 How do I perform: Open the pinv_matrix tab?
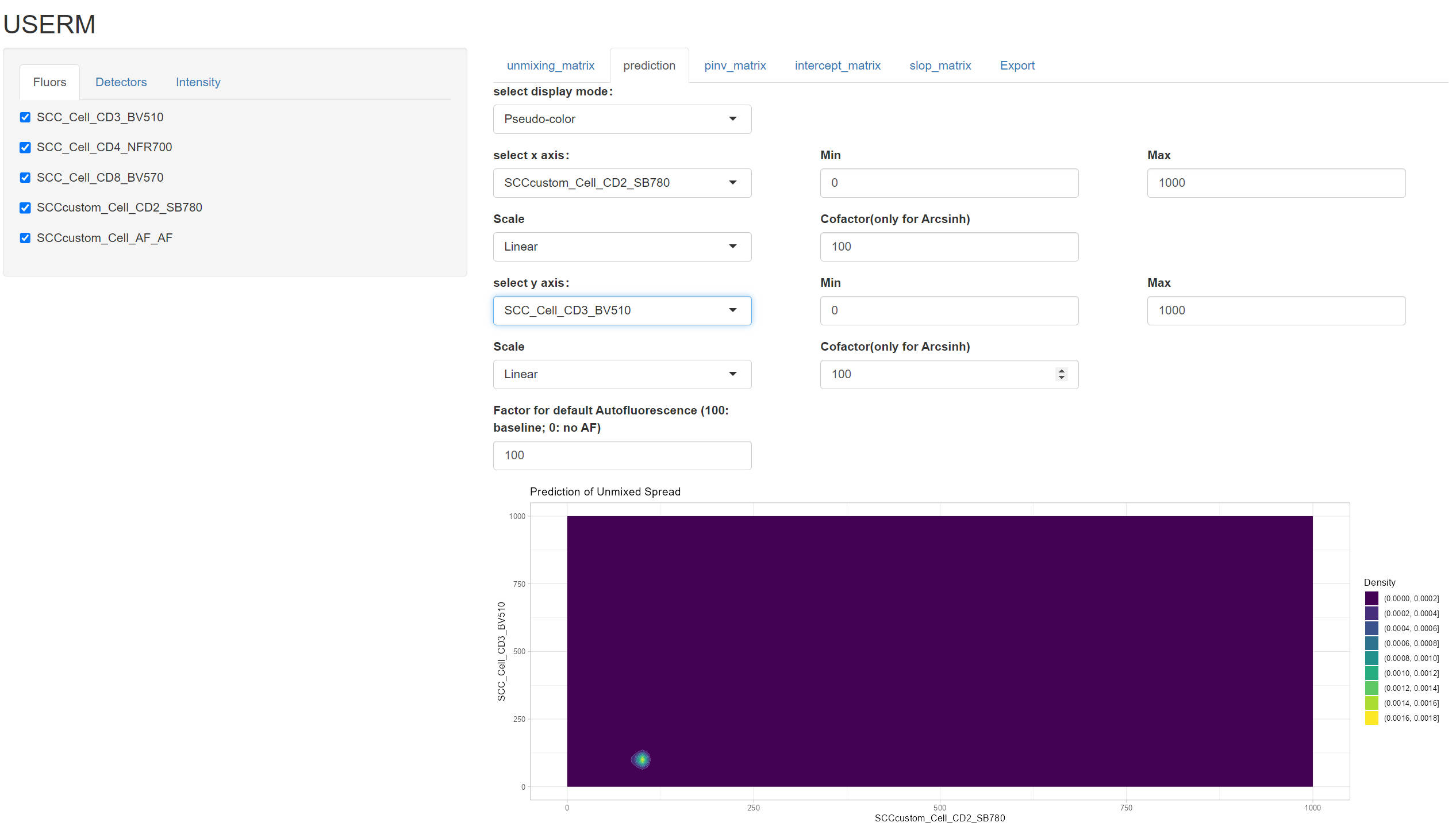pyautogui.click(x=735, y=66)
